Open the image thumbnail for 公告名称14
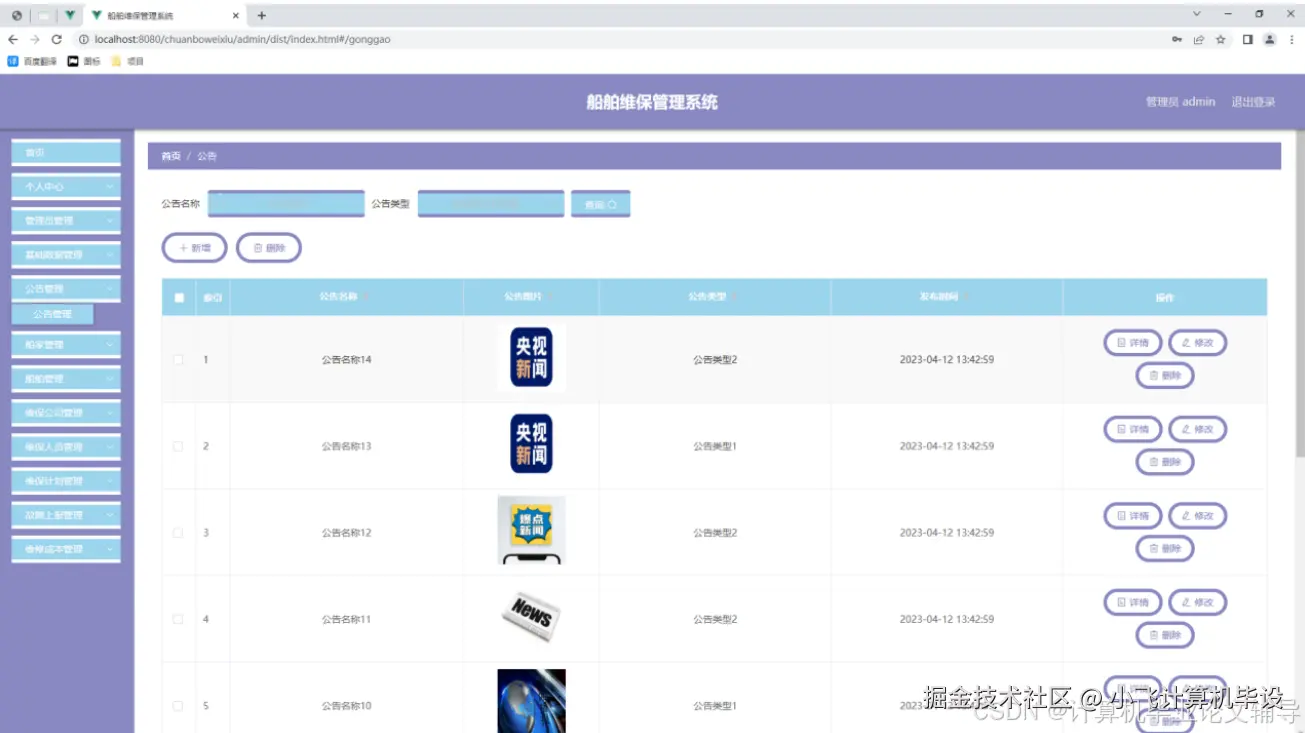This screenshot has height=733, width=1305. point(531,358)
